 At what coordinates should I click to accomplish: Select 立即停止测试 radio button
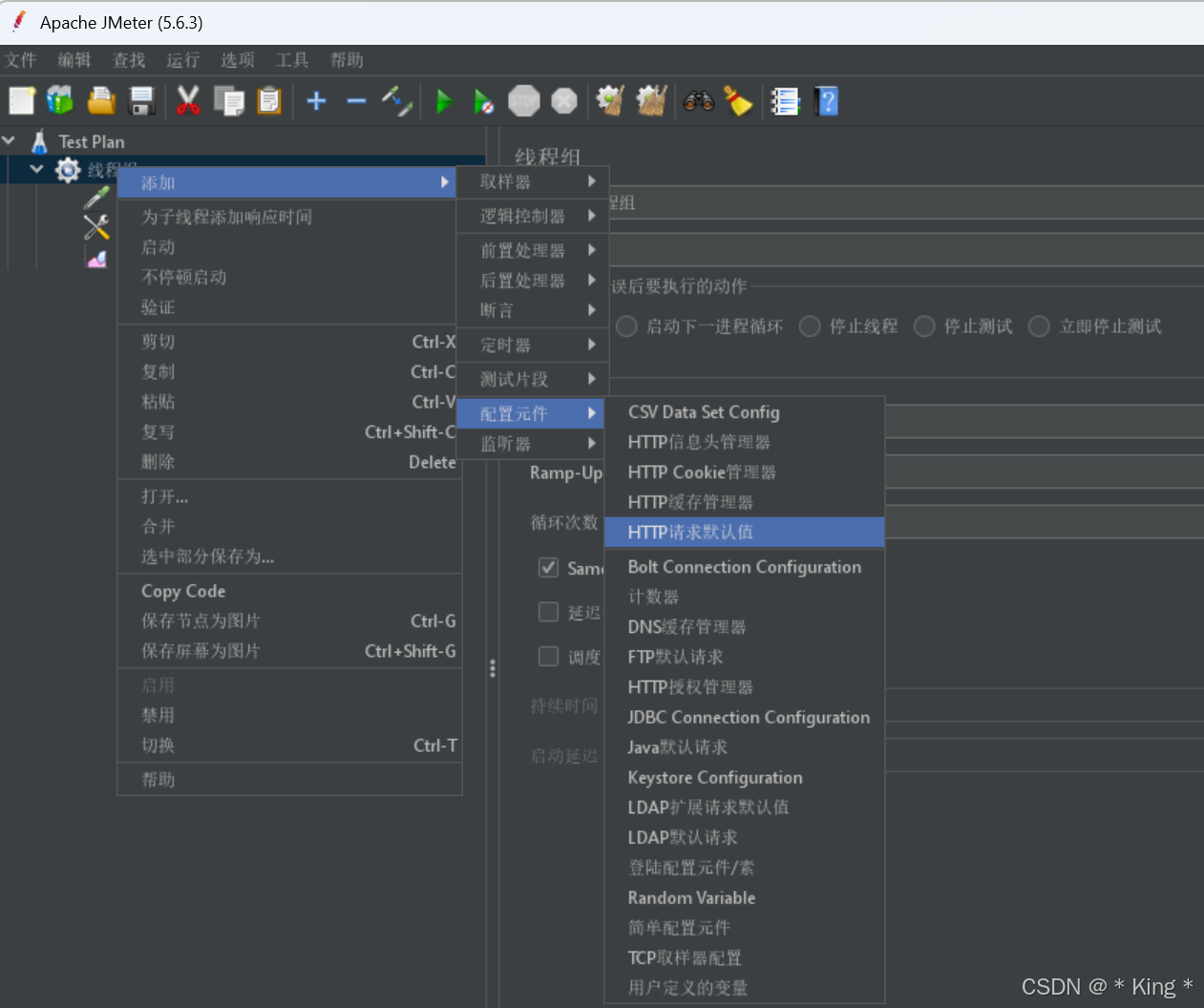[1039, 326]
